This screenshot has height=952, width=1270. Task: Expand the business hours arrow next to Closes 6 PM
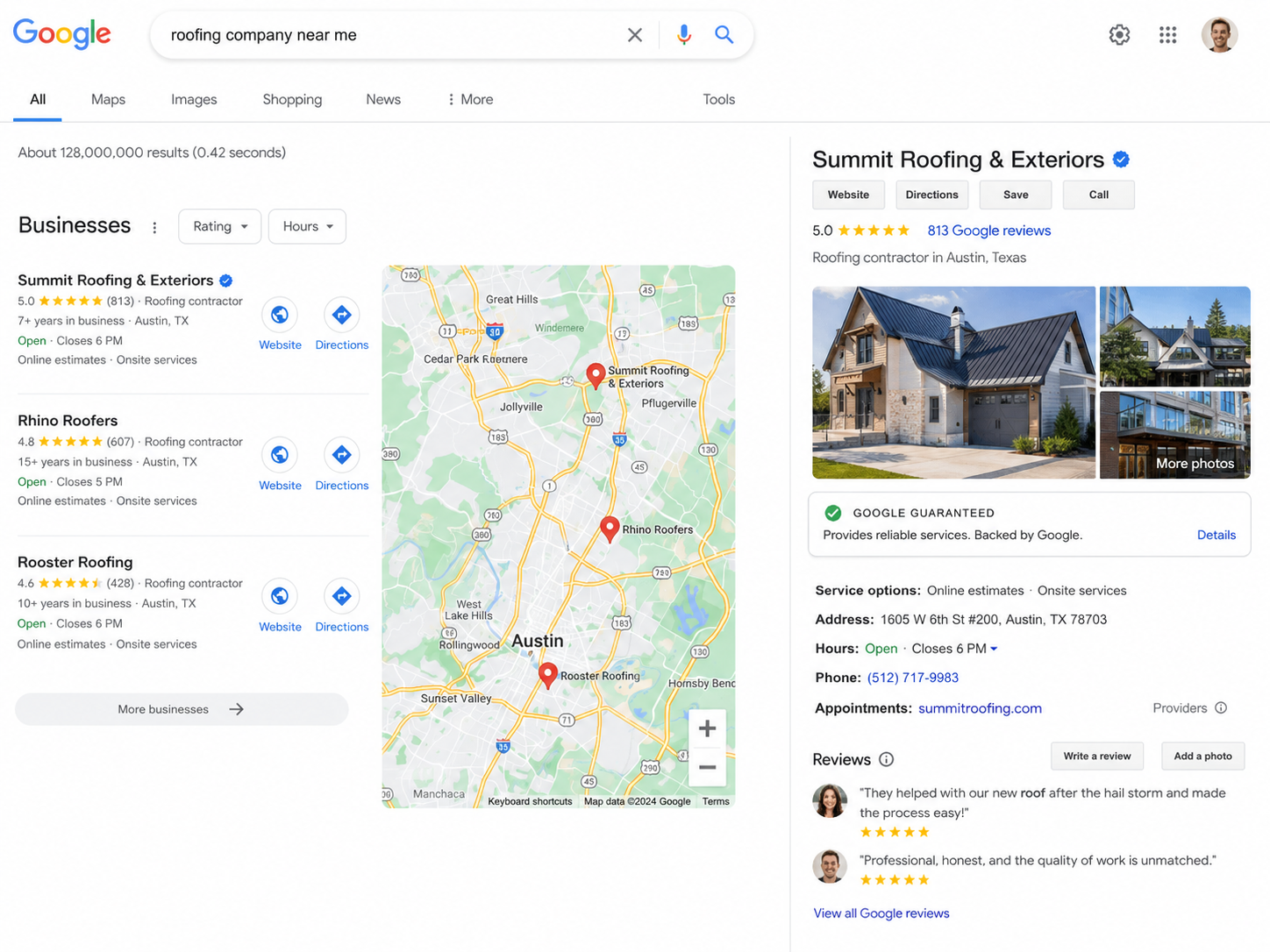(x=994, y=650)
